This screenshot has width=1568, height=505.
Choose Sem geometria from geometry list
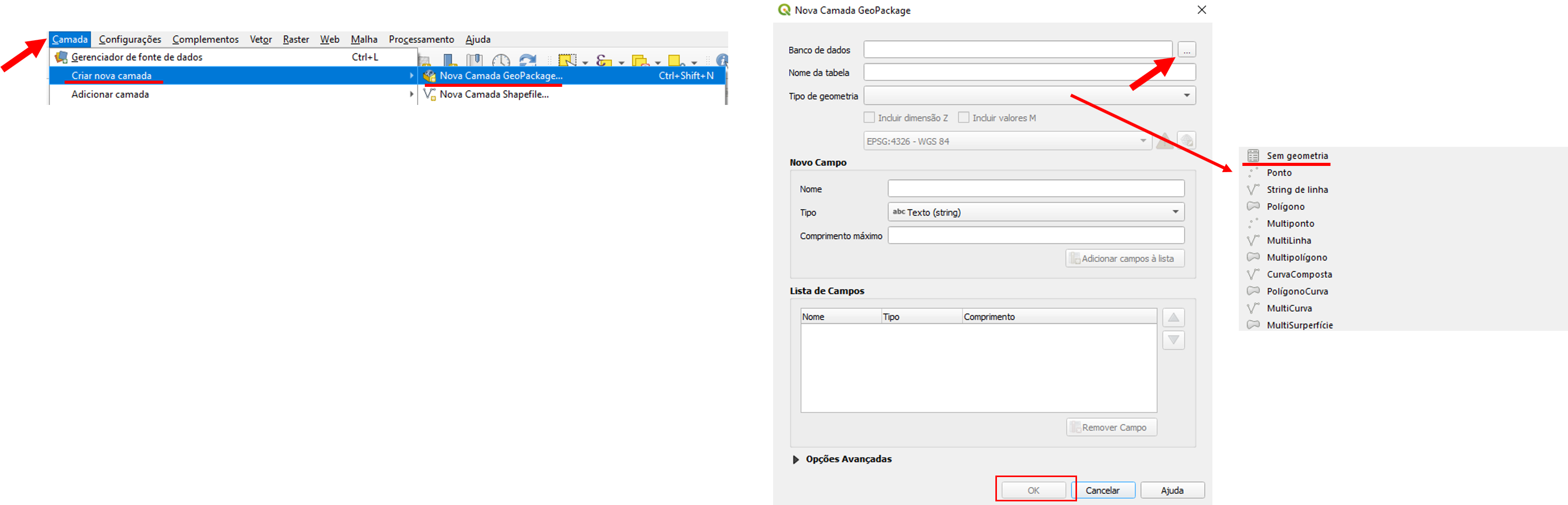click(1297, 156)
